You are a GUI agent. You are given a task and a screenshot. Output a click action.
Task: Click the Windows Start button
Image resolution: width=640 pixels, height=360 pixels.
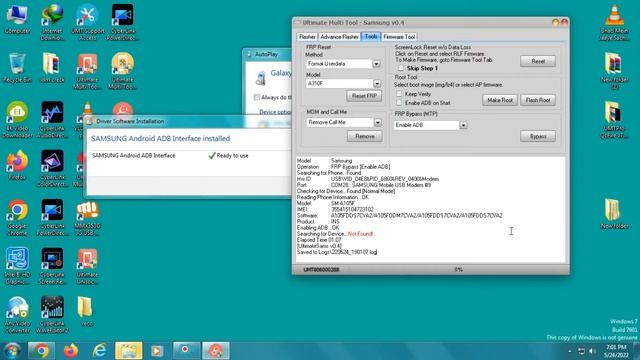pyautogui.click(x=12, y=351)
